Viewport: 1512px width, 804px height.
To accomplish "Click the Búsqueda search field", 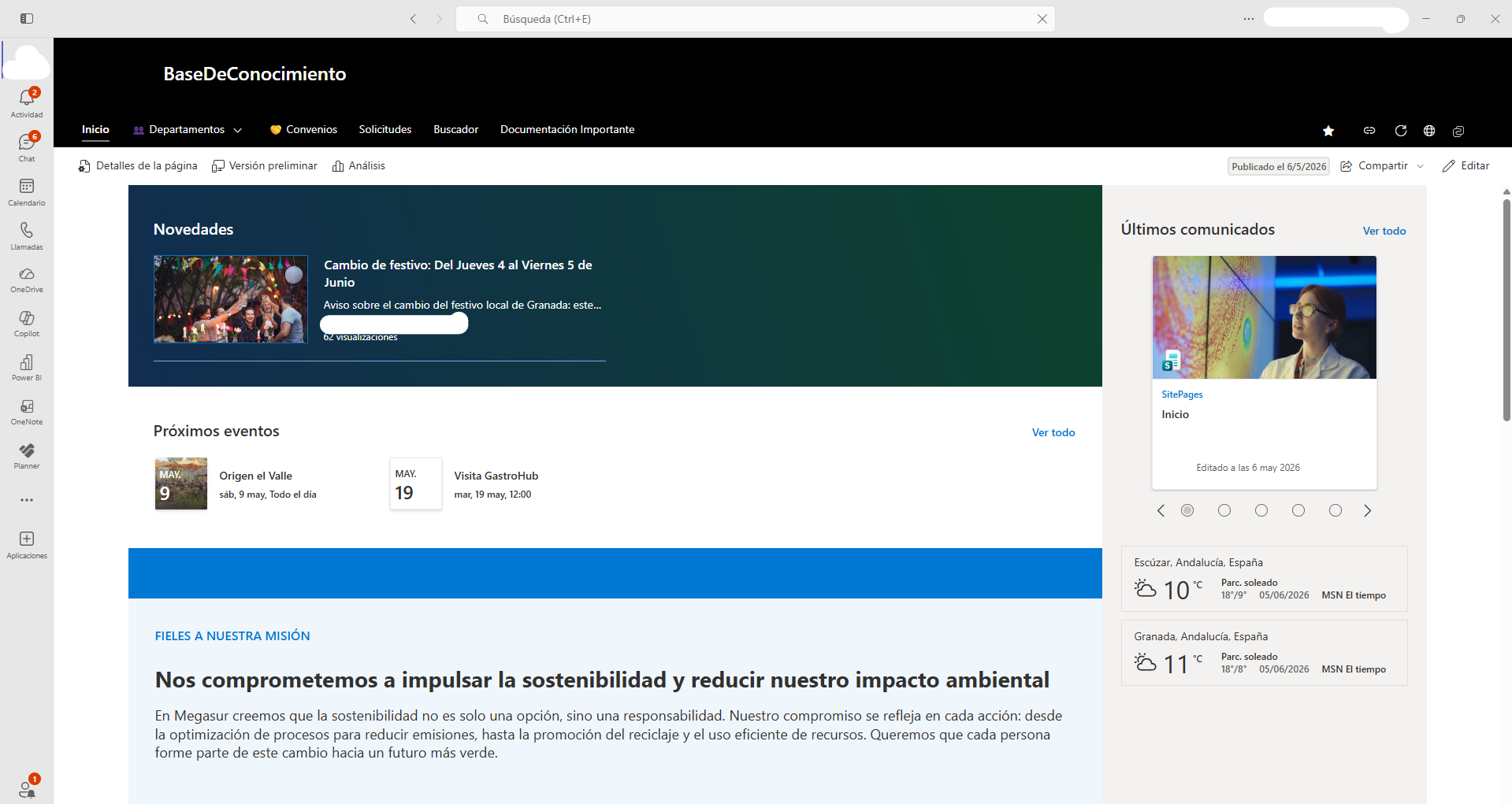I will click(x=755, y=19).
